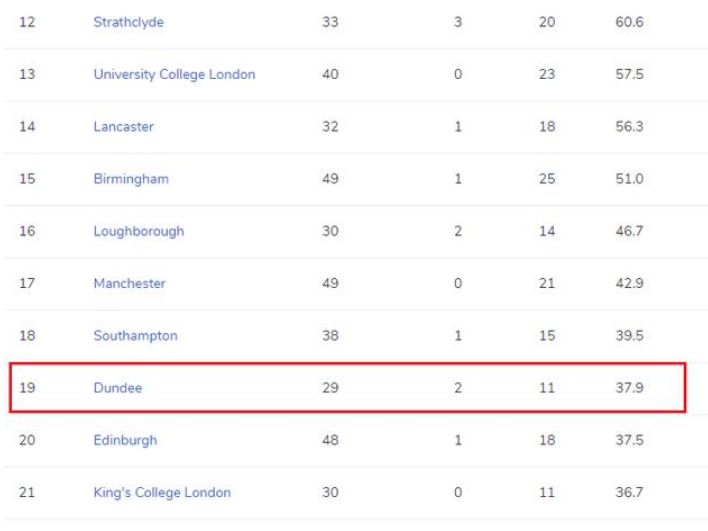
Task: Click the 36.7 value for King's College
Action: pyautogui.click(x=629, y=492)
